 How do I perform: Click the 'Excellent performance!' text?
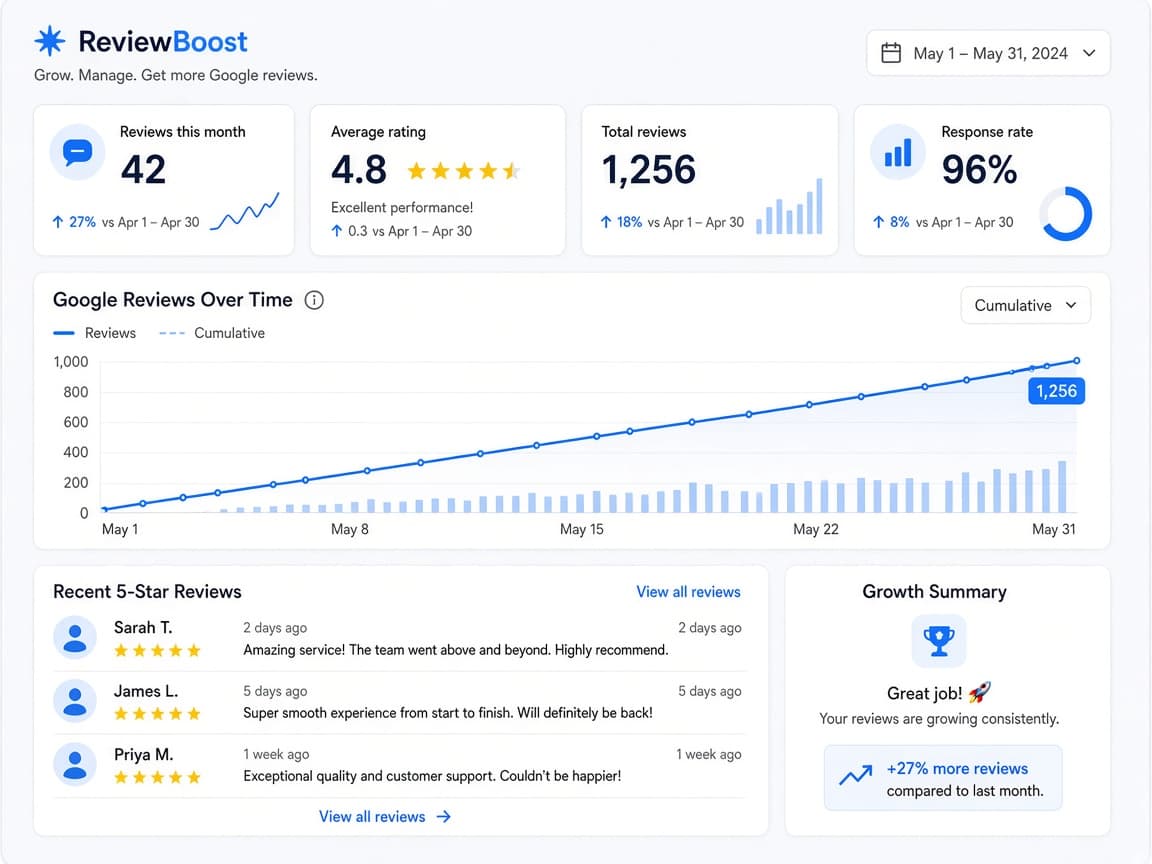click(402, 207)
